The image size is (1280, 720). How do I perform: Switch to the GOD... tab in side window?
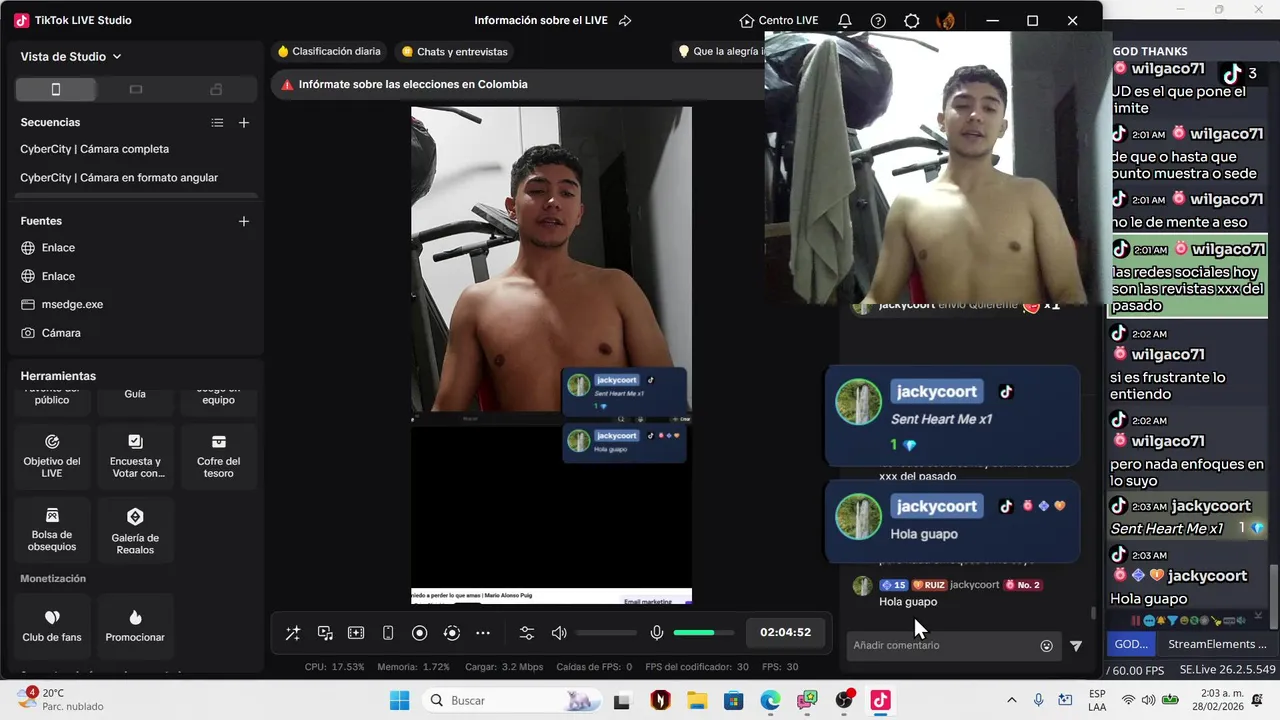(x=1131, y=644)
